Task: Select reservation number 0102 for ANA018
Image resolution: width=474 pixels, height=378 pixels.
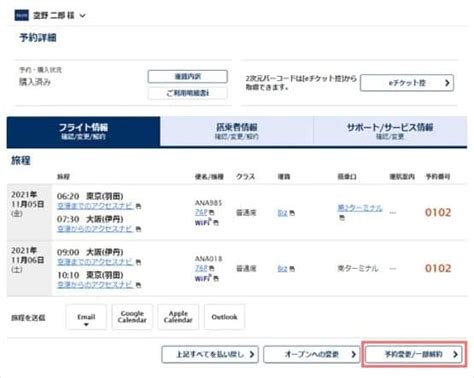Action: click(x=438, y=268)
